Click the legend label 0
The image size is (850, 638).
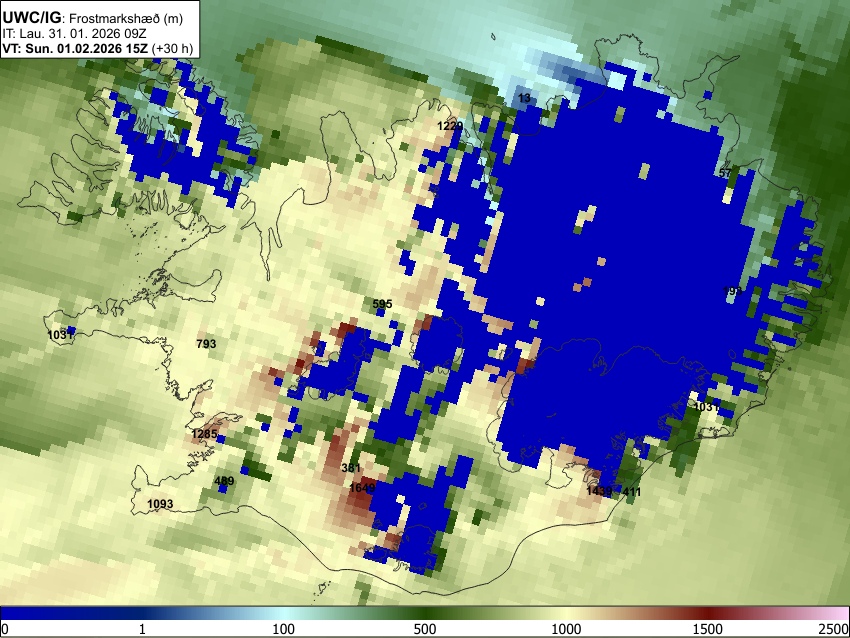[x=5, y=629]
